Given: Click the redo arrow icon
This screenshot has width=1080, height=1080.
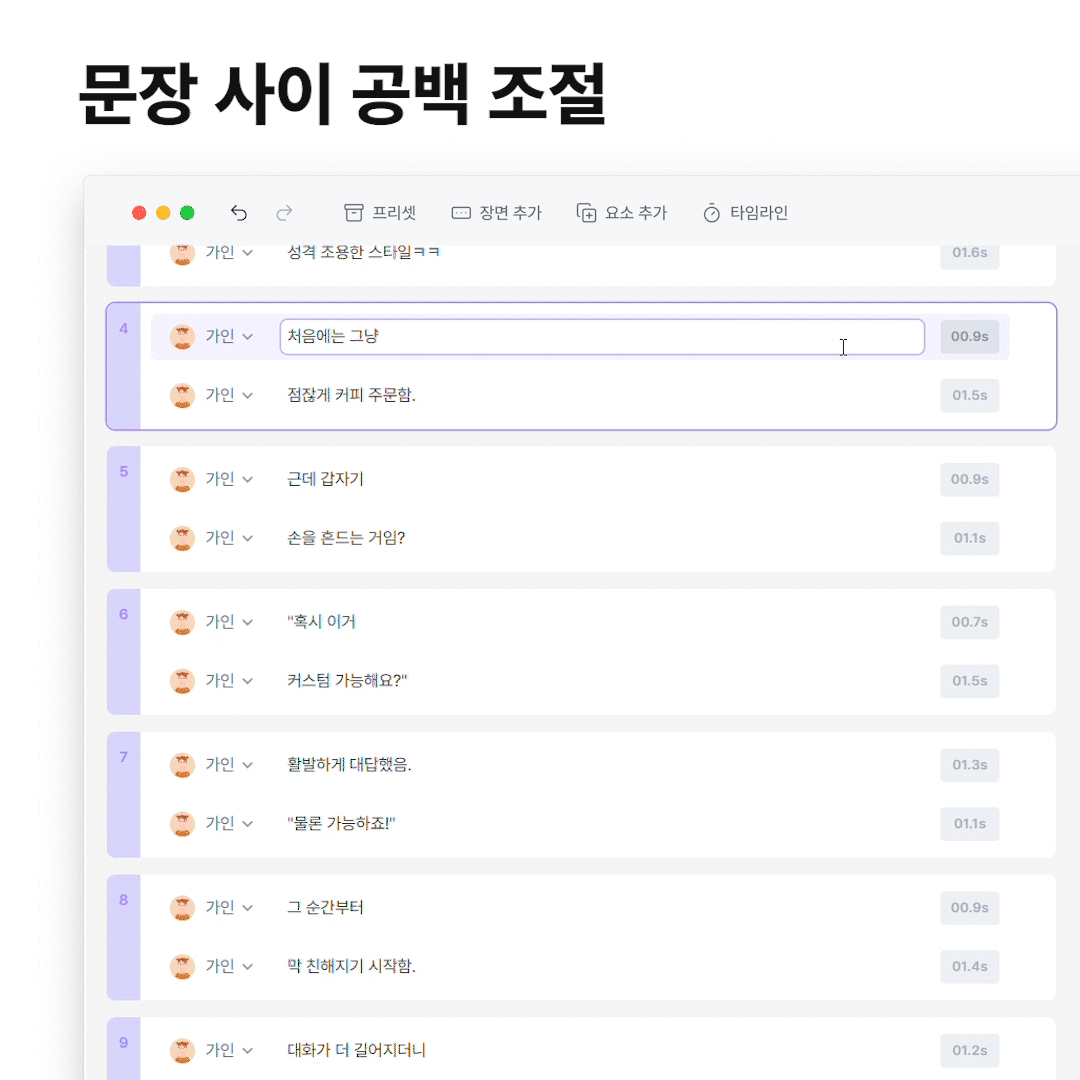Looking at the screenshot, I should pyautogui.click(x=284, y=213).
